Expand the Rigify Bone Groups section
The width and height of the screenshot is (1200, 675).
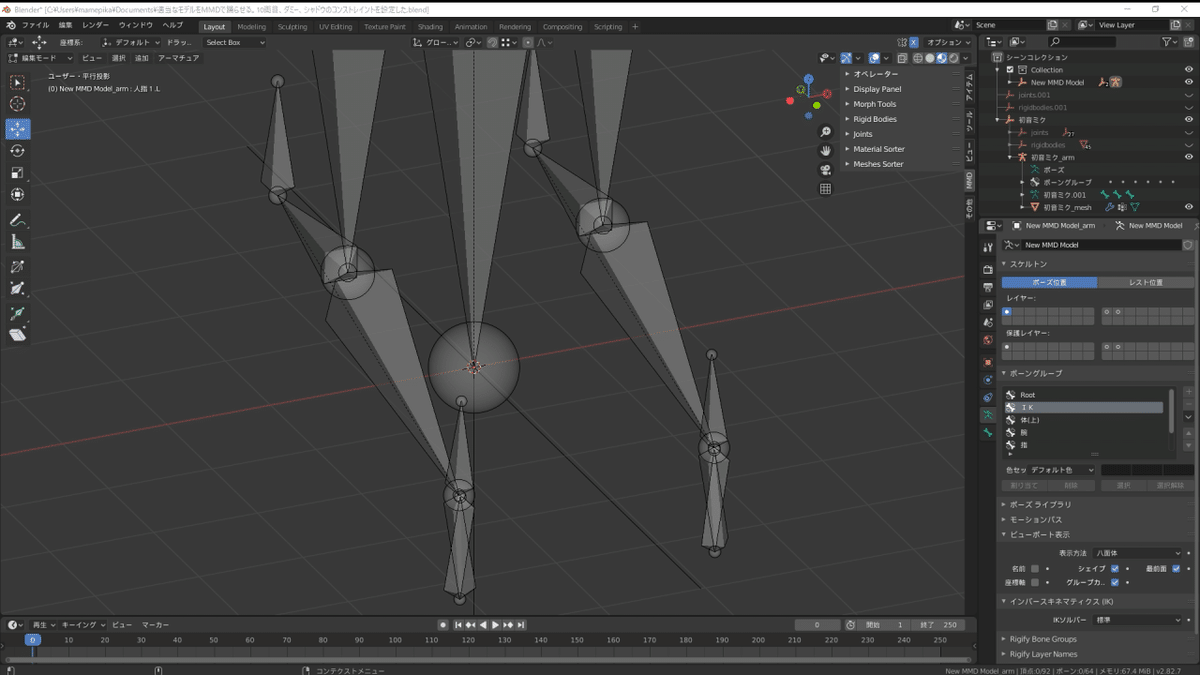[1043, 639]
